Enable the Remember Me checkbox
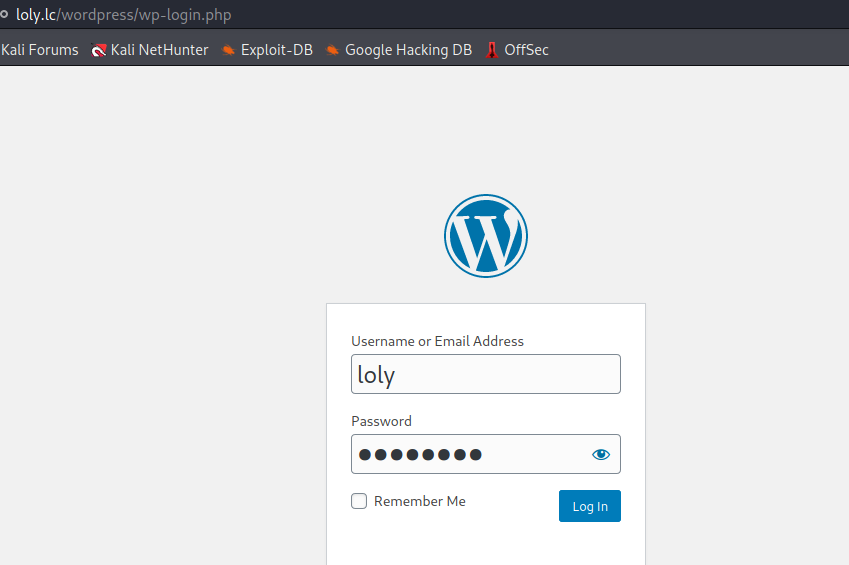The width and height of the screenshot is (849, 565). coord(359,501)
